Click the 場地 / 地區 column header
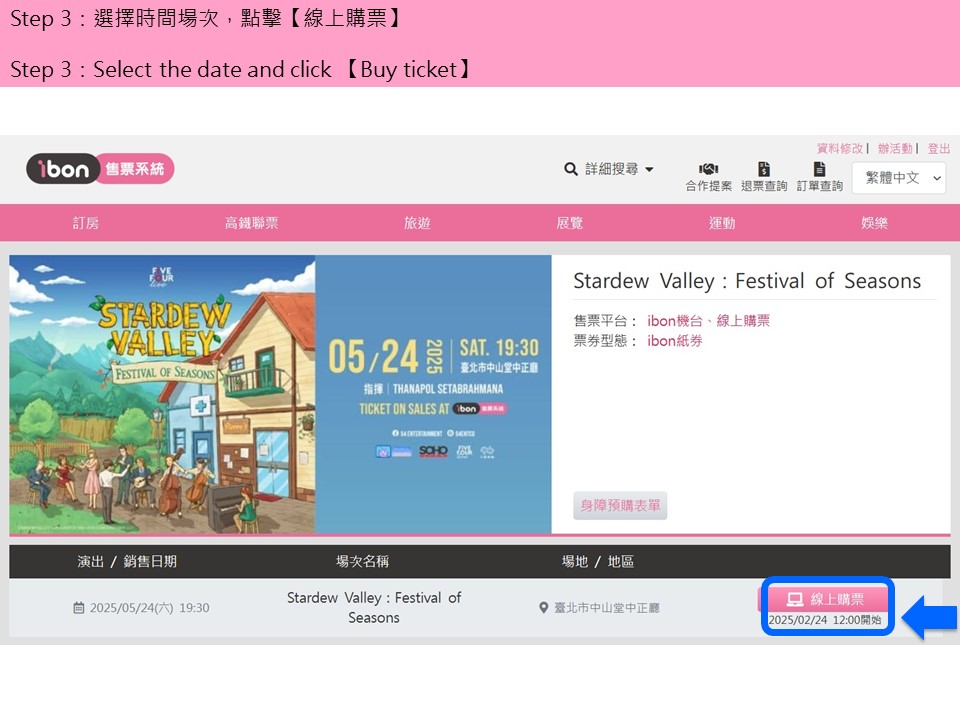This screenshot has height=720, width=960. pos(598,561)
